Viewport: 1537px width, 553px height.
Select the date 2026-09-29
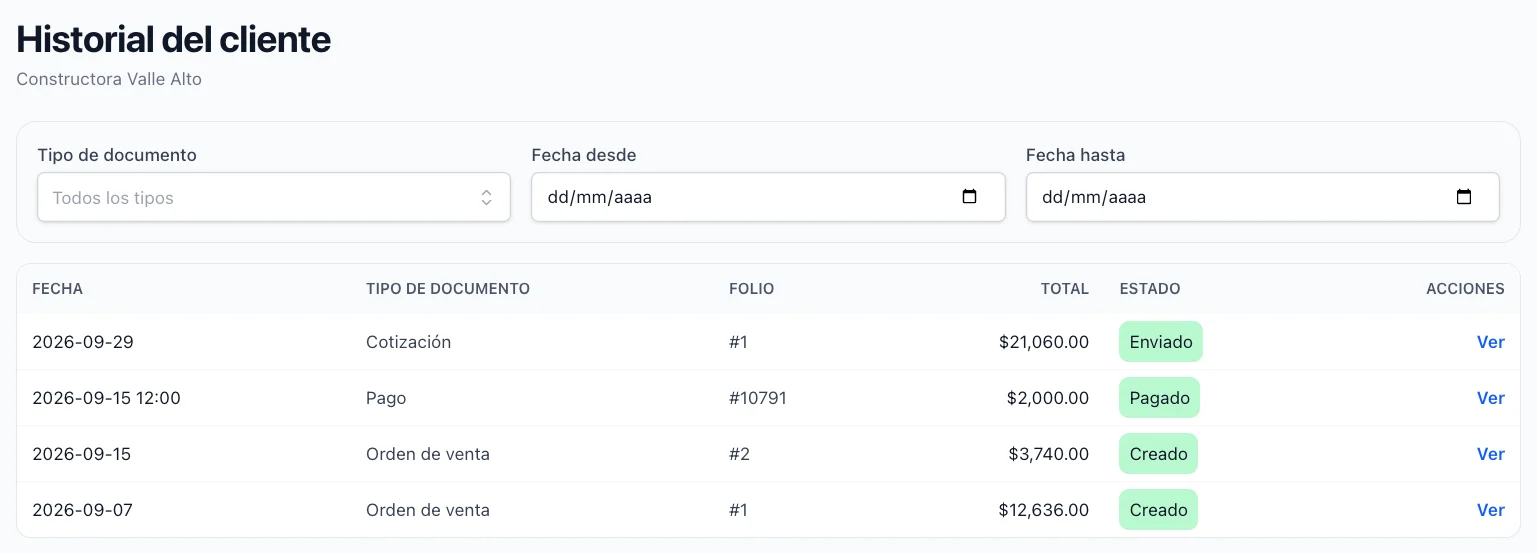coord(83,342)
